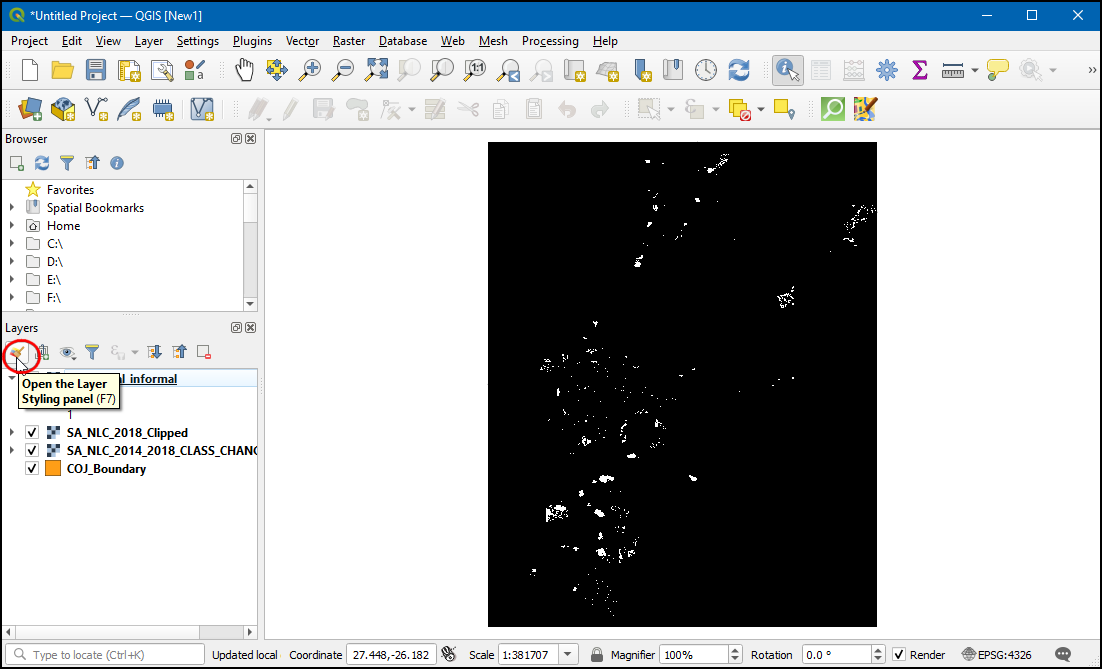Click the Refresh map icon
Screen dimensions: 1102x669
[x=739, y=70]
